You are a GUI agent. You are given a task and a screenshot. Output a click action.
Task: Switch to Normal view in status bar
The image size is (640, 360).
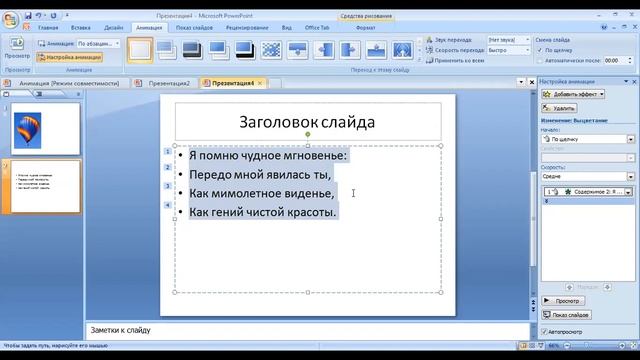[x=523, y=346]
